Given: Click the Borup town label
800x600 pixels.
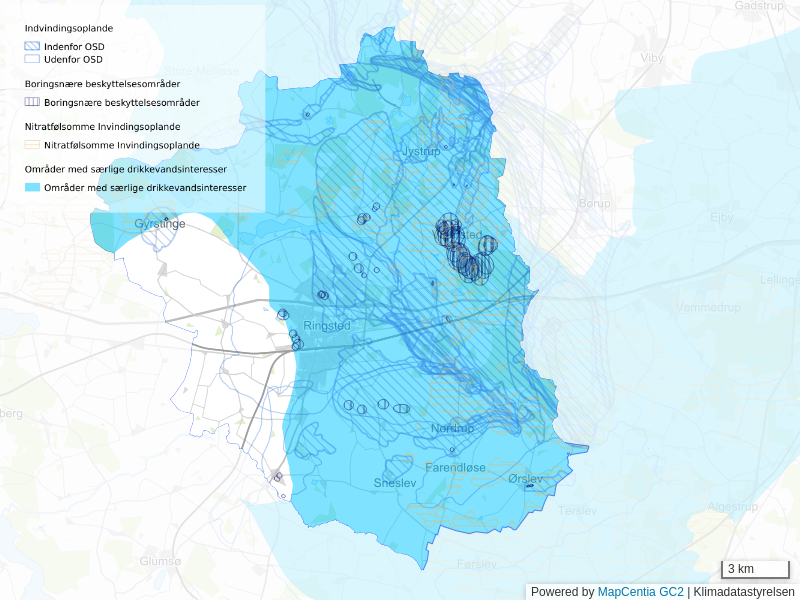Looking at the screenshot, I should 594,204.
